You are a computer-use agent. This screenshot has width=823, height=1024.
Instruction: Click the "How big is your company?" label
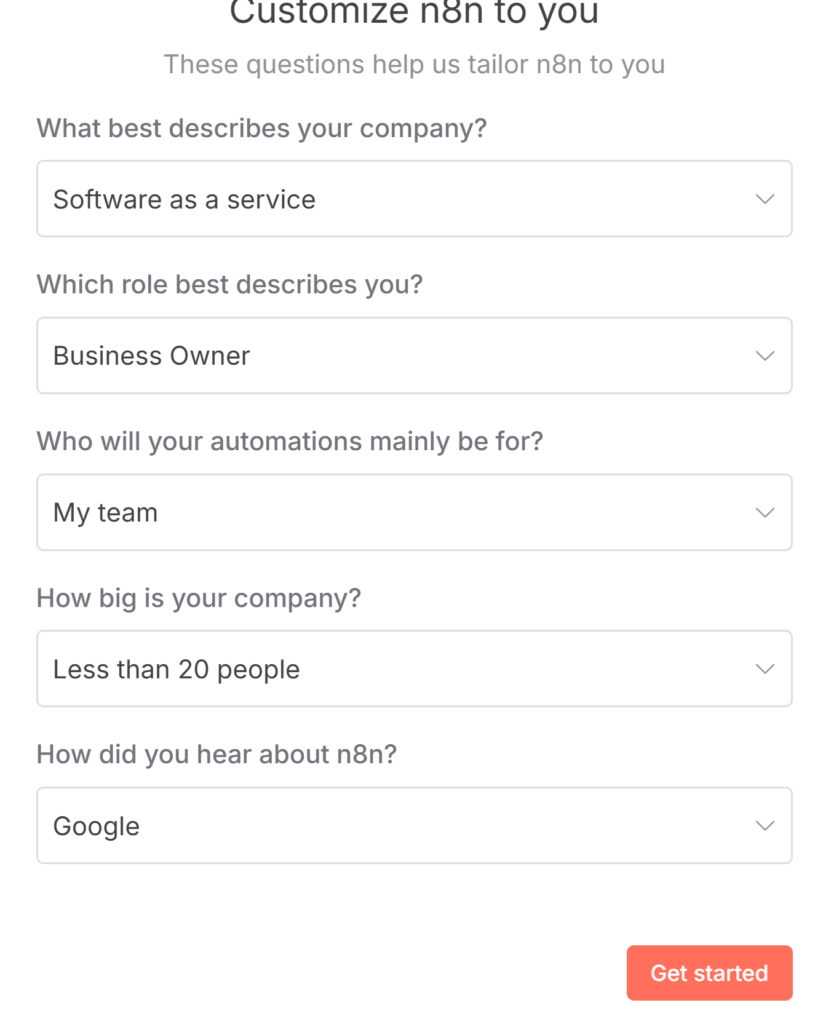[198, 598]
